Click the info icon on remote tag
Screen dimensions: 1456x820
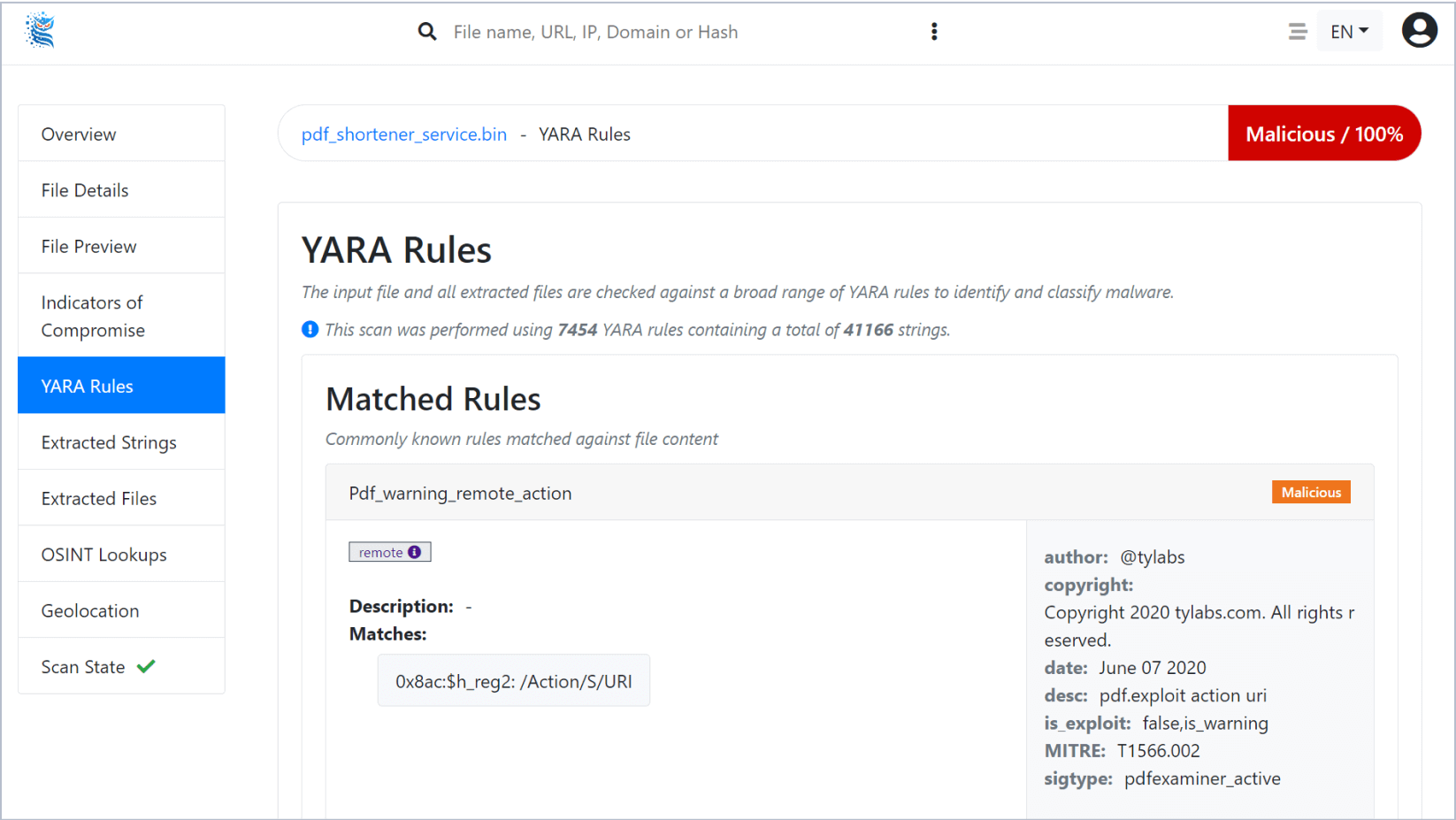click(x=414, y=552)
